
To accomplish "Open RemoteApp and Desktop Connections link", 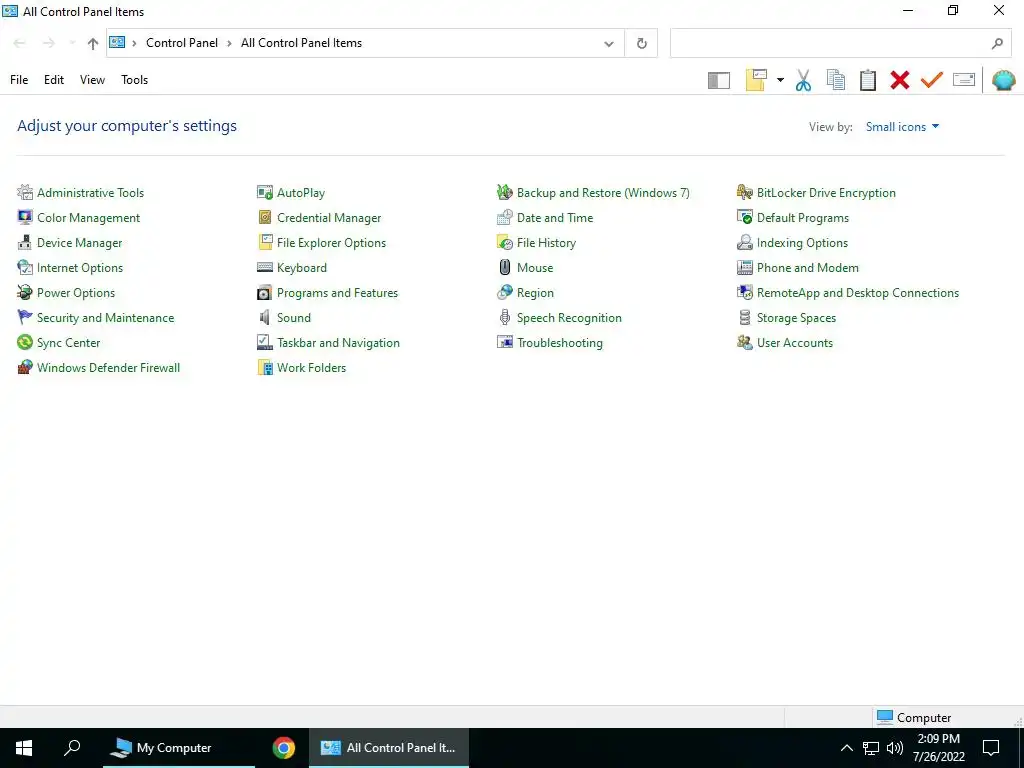I will (x=857, y=293).
